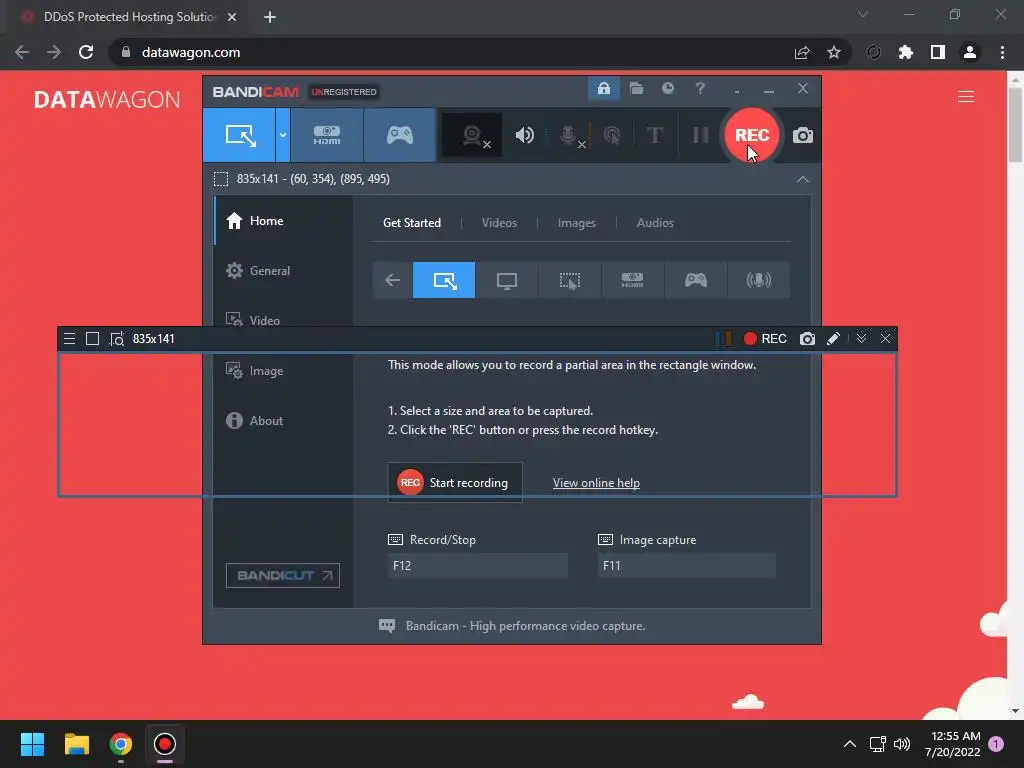Open Video settings in sidebar
The height and width of the screenshot is (768, 1024).
[283, 320]
